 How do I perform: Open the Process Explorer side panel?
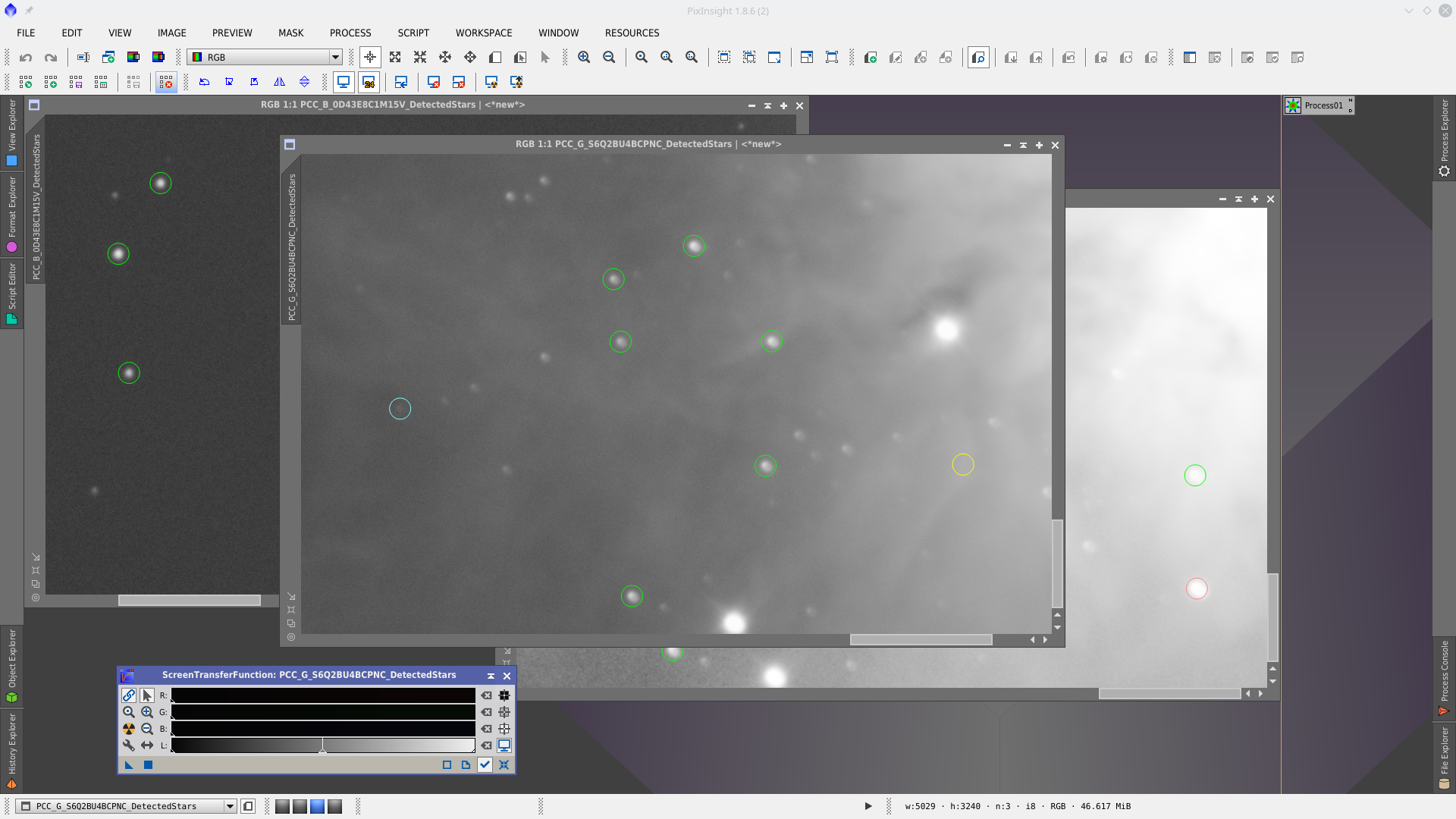click(x=1444, y=136)
